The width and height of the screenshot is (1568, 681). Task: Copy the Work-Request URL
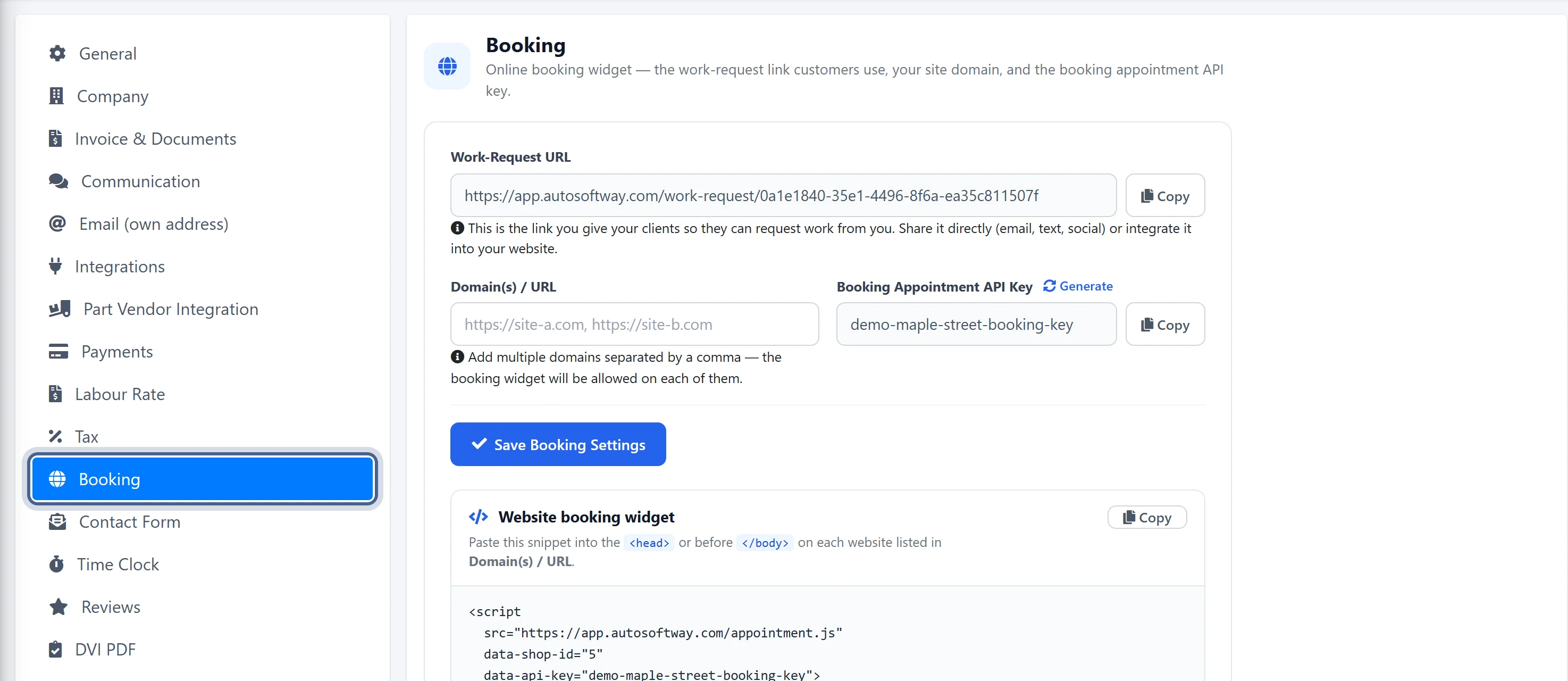(x=1165, y=196)
